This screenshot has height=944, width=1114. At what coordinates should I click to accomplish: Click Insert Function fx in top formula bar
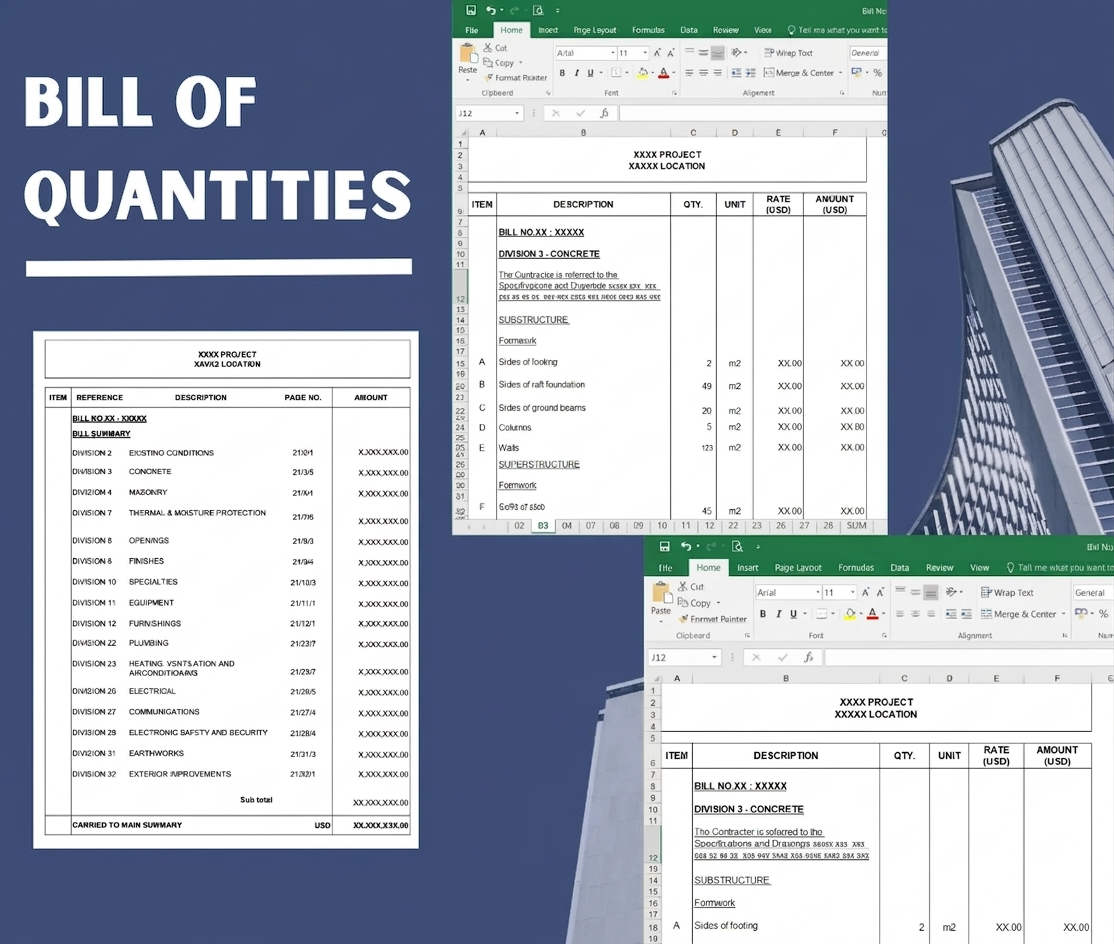pos(604,113)
